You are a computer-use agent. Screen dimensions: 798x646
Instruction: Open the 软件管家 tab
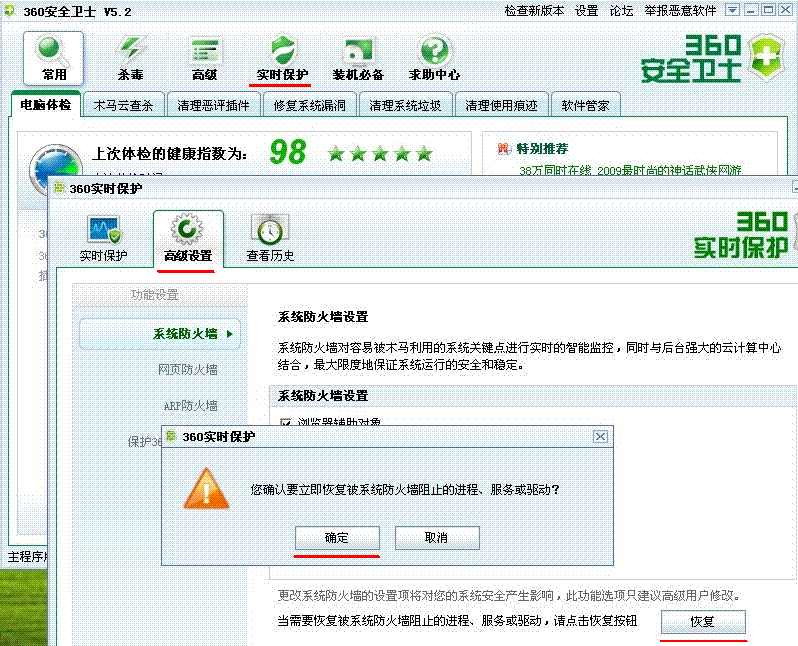click(x=585, y=105)
